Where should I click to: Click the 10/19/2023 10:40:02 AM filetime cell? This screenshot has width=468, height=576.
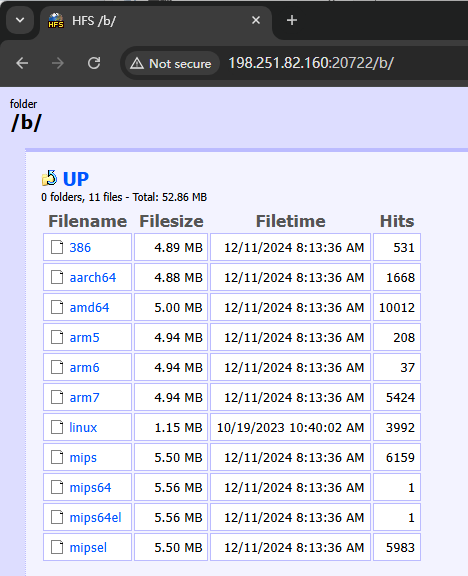coord(290,428)
